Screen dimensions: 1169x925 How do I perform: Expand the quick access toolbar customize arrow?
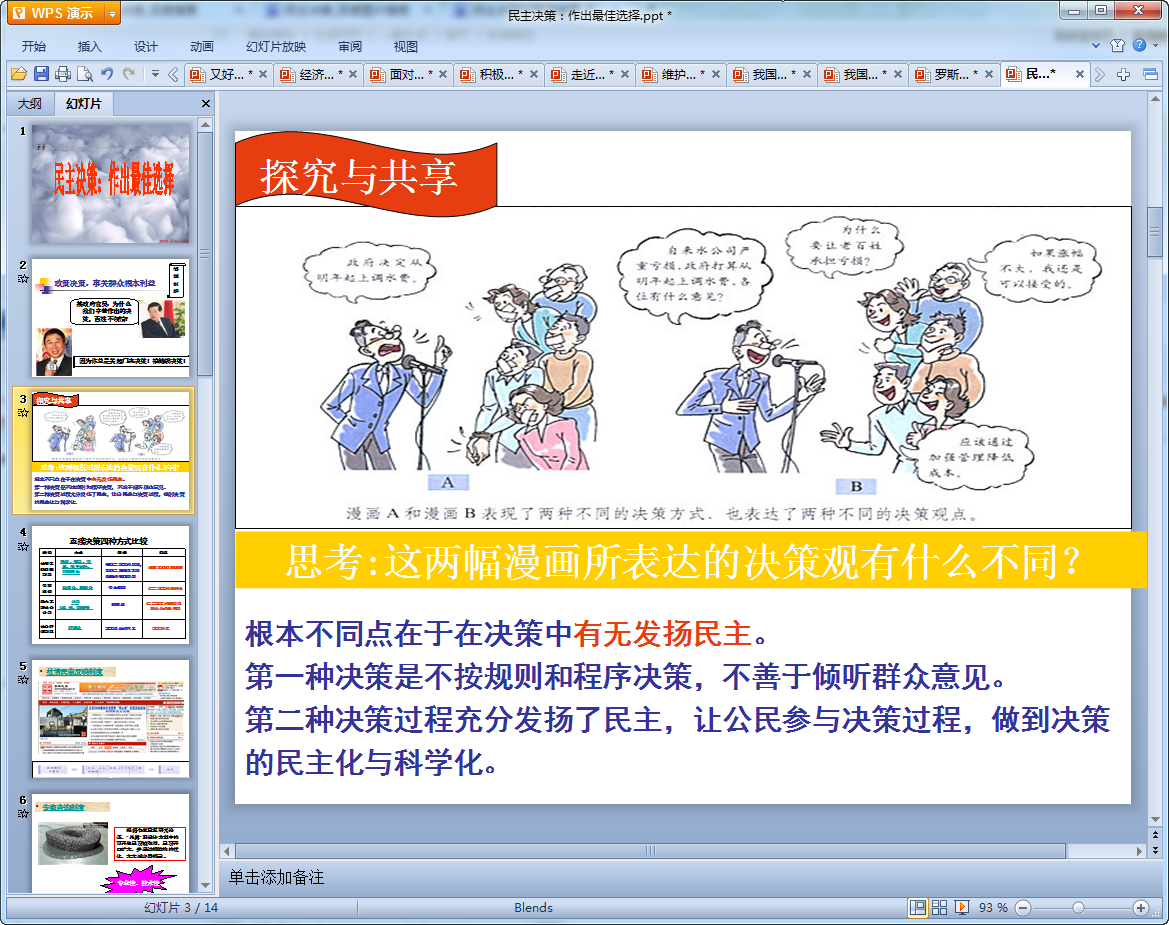click(155, 74)
